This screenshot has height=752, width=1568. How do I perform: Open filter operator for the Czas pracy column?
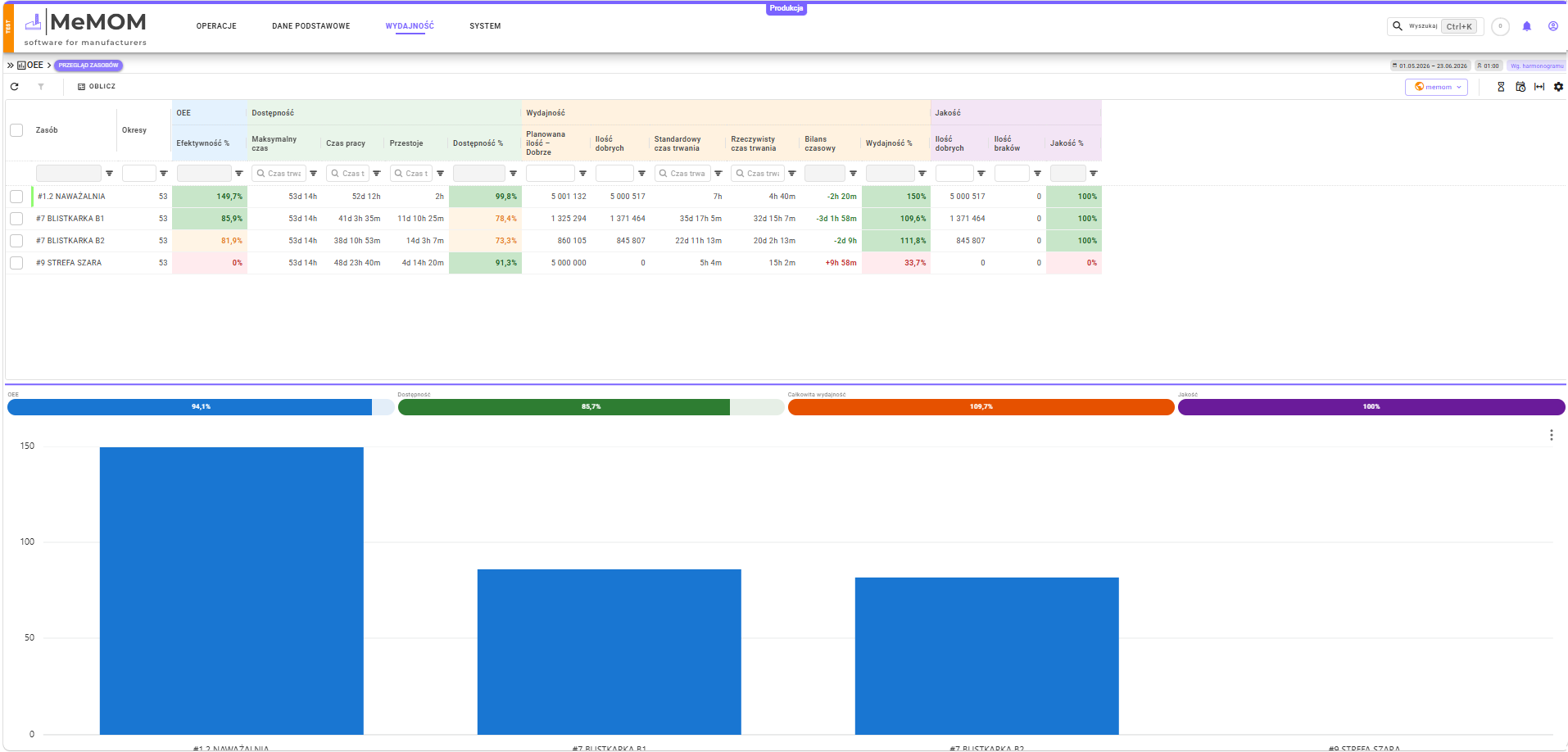click(x=377, y=174)
